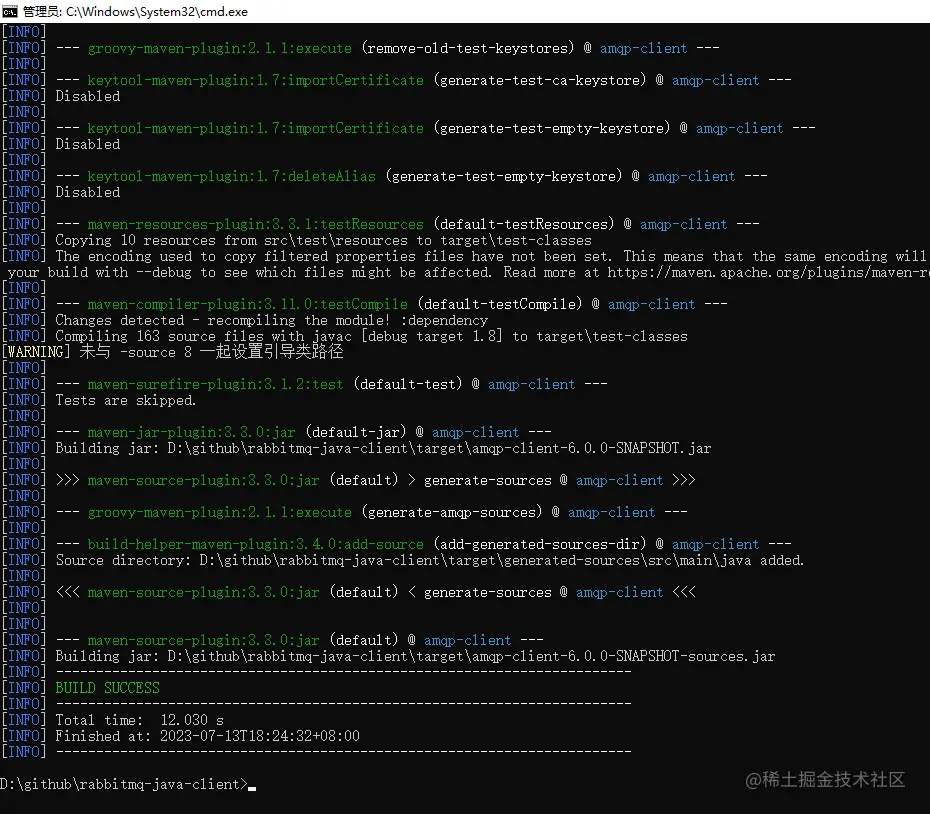Click the 'build-helper-maven-plugin:3.4.0:add-source' text

tap(256, 544)
